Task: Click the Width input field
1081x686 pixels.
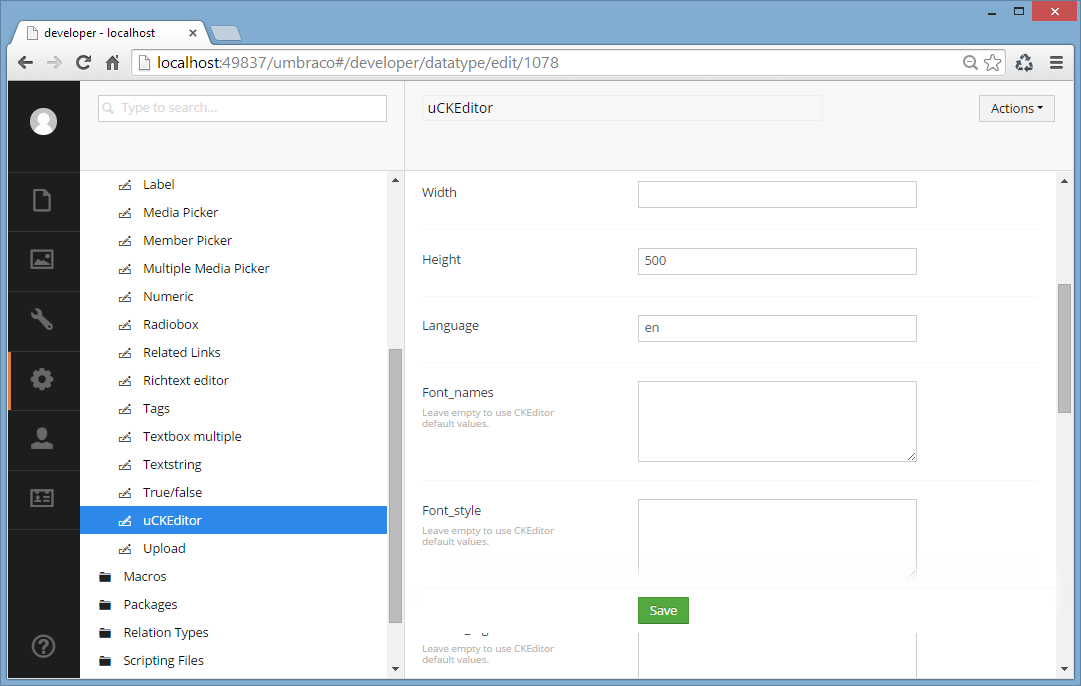Action: 777,194
